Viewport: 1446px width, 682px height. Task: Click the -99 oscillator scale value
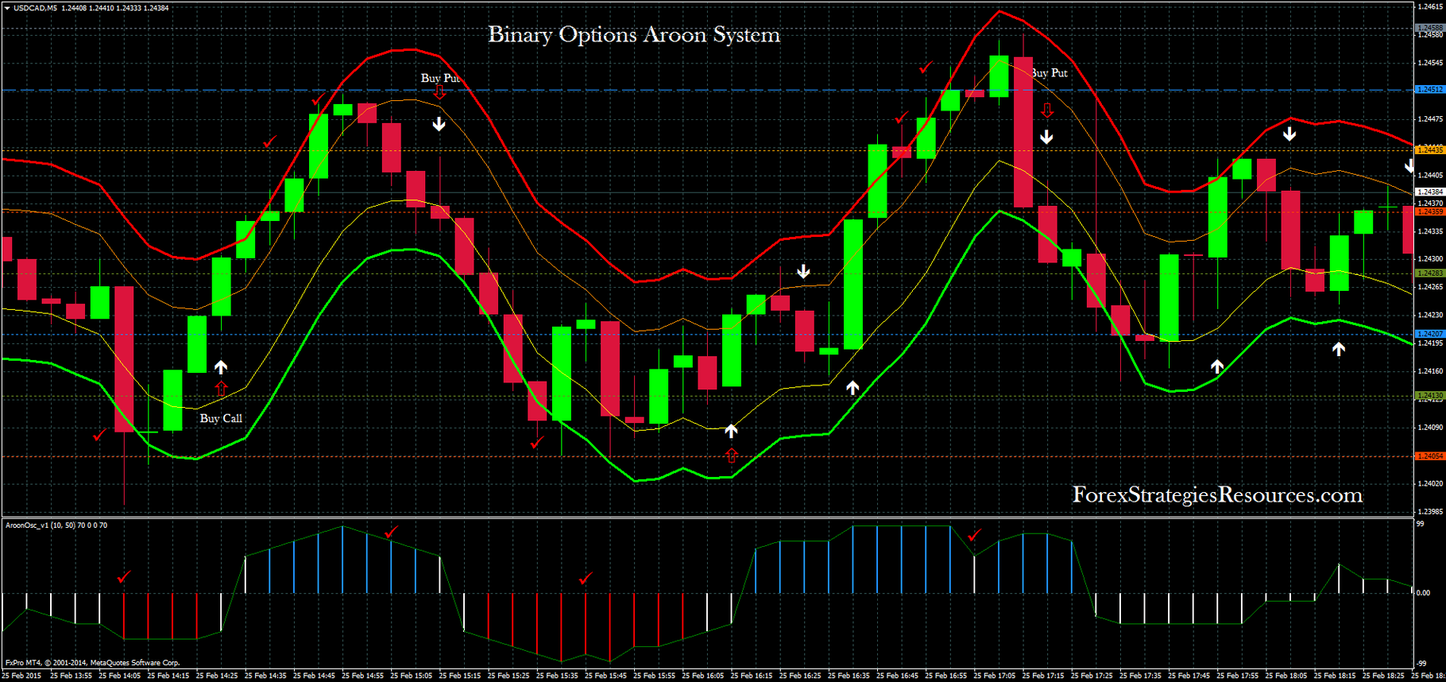tap(1423, 663)
